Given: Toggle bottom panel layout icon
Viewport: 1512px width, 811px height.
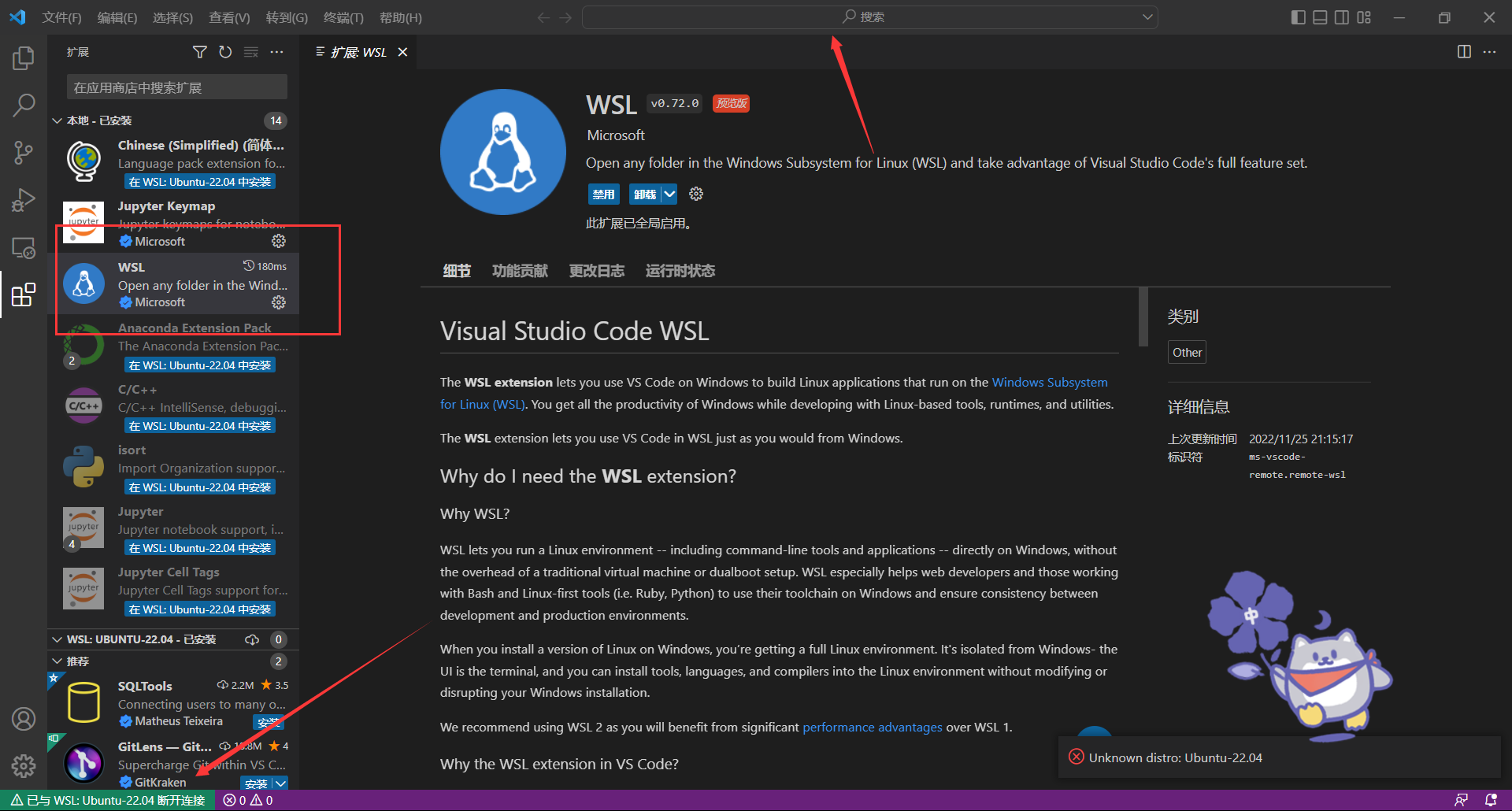Looking at the screenshot, I should 1321,17.
